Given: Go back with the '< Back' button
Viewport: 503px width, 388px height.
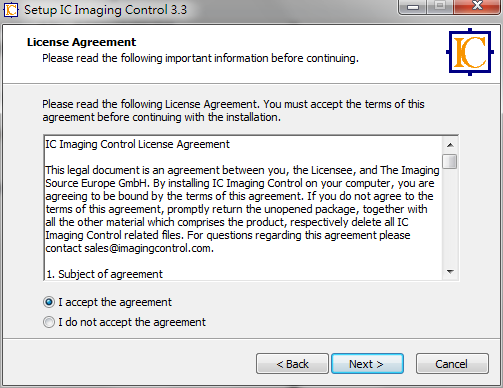Looking at the screenshot, I should tap(292, 364).
